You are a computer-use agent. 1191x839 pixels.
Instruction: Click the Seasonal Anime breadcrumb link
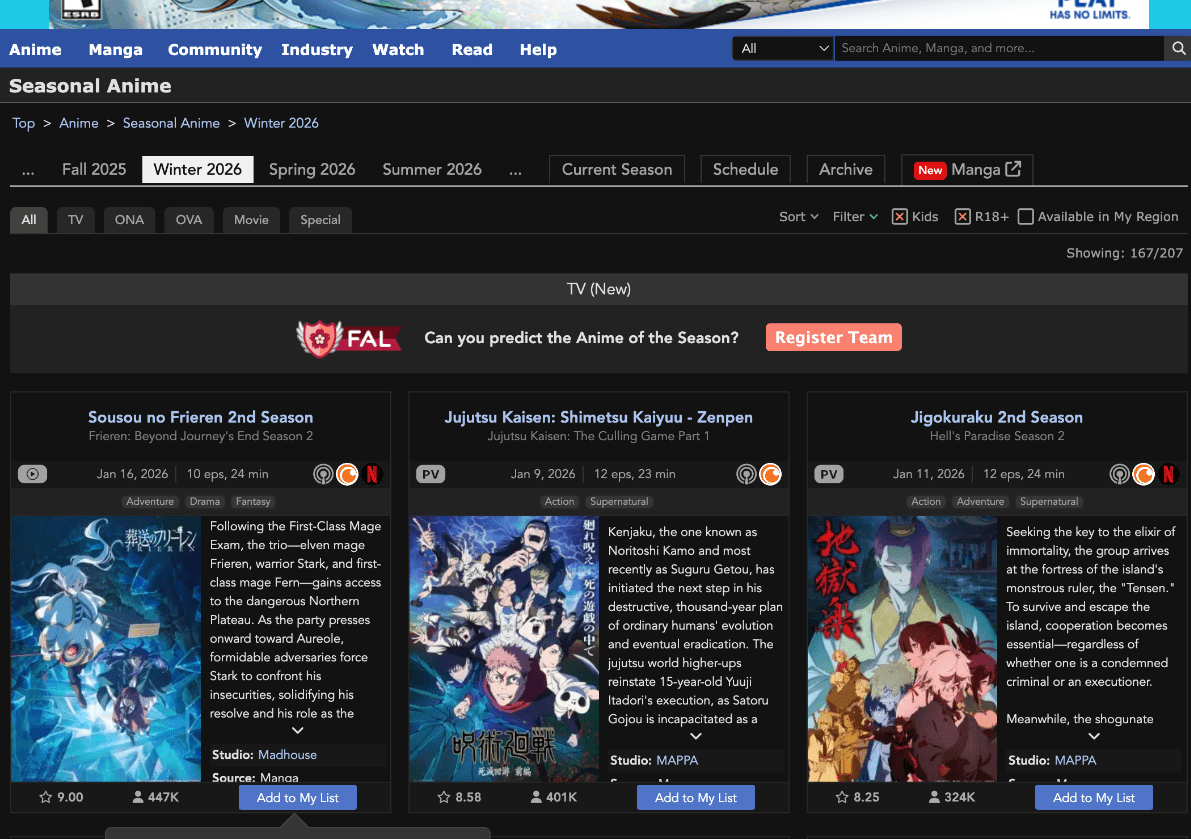click(171, 123)
